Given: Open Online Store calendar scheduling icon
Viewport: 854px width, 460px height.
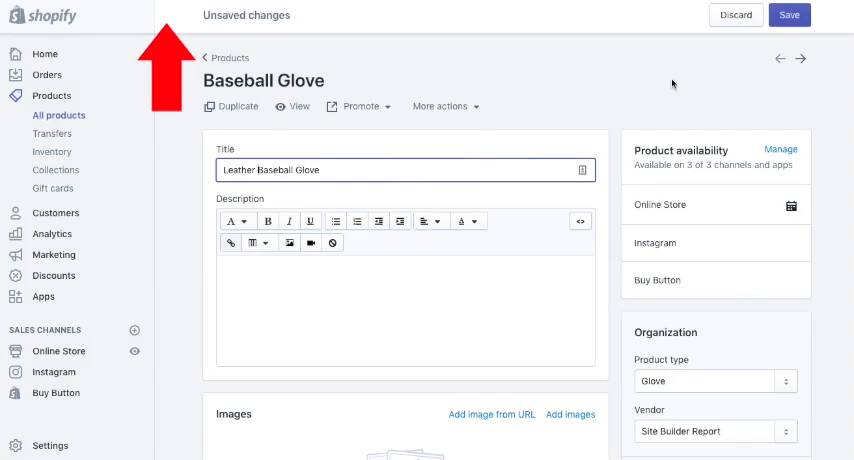Looking at the screenshot, I should pos(791,206).
